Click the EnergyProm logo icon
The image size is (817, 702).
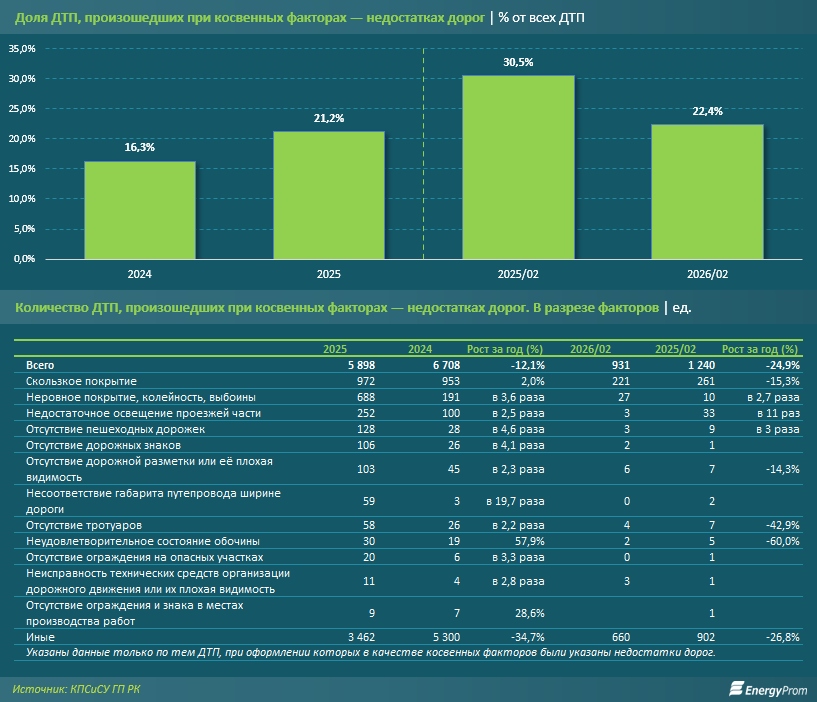coord(736,688)
